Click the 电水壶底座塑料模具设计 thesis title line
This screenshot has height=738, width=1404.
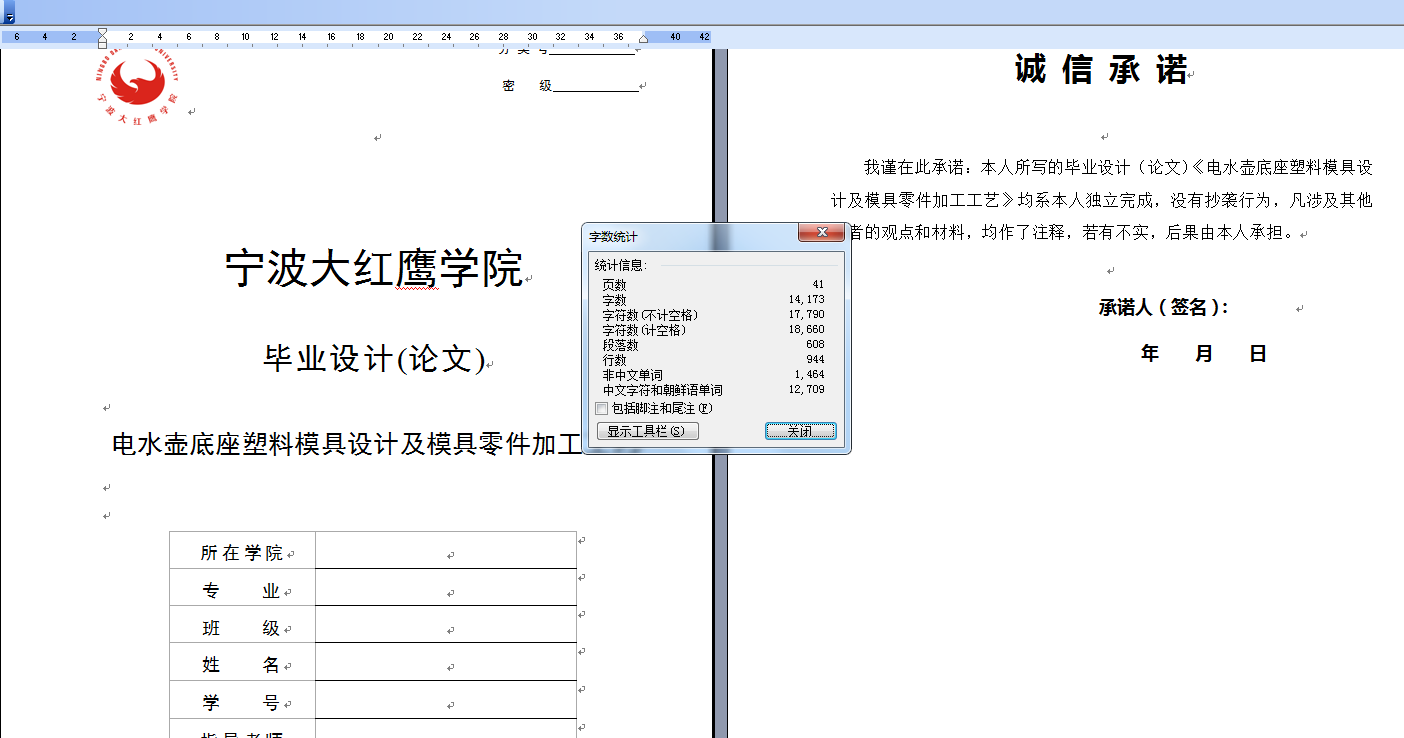346,445
